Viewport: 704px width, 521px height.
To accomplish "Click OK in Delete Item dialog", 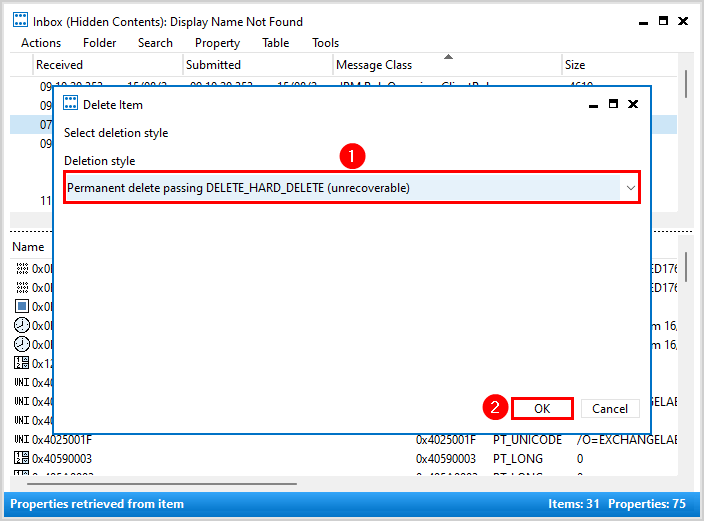I will [542, 409].
